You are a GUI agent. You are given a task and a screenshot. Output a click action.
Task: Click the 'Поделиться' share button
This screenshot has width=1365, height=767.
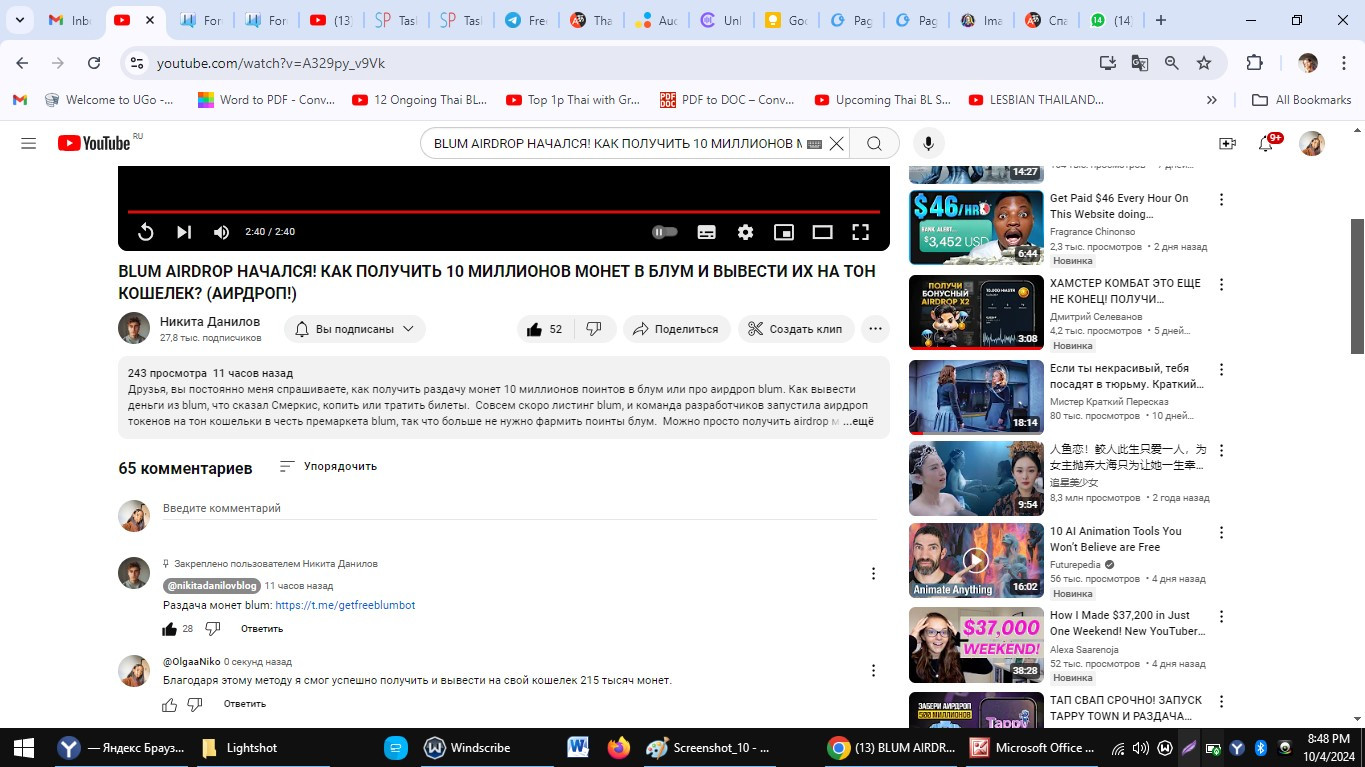point(677,329)
